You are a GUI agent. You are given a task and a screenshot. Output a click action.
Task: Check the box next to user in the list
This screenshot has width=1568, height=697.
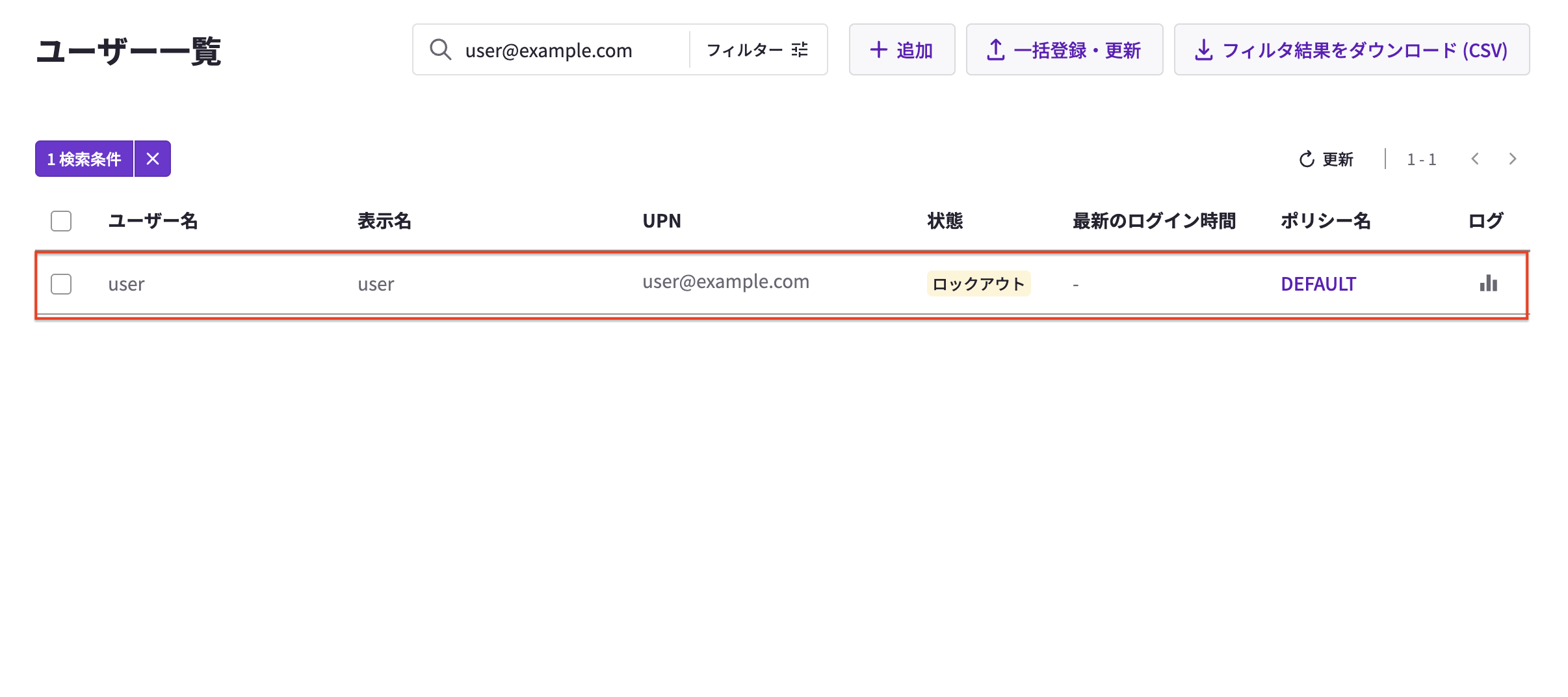(60, 284)
